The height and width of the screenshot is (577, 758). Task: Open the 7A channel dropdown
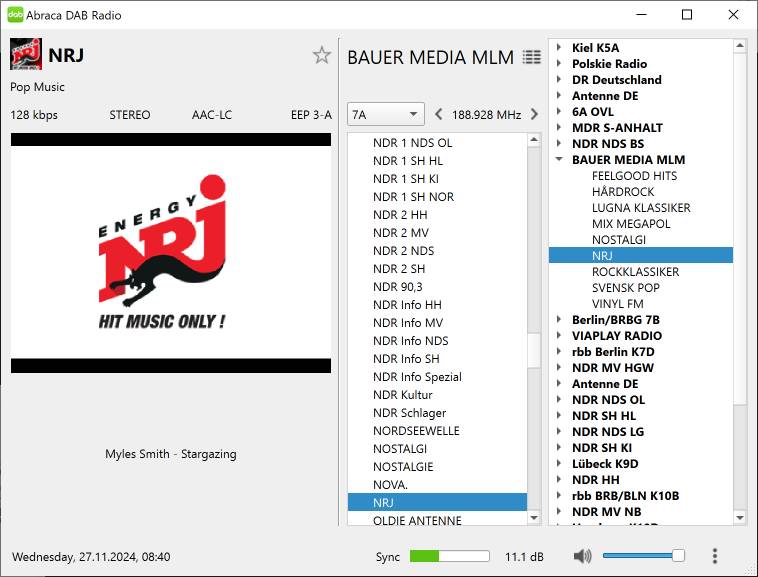[x=385, y=114]
